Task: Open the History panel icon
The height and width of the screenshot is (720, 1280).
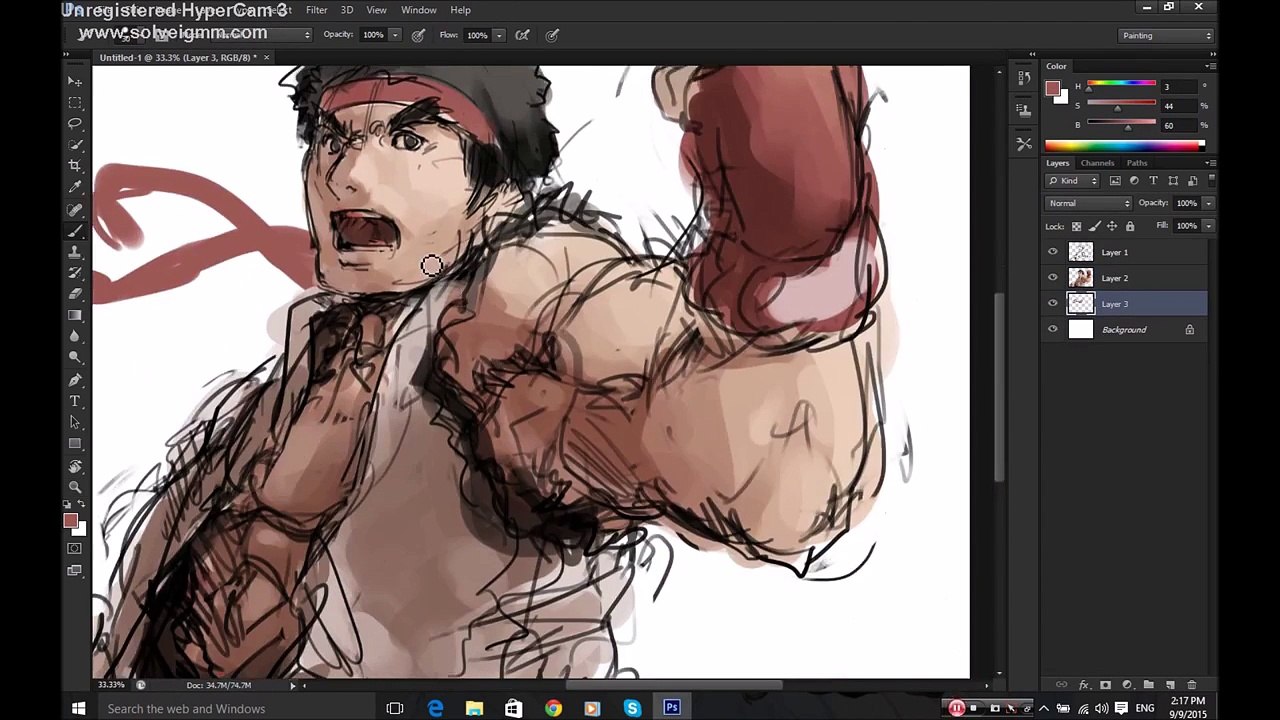Action: (x=1024, y=78)
